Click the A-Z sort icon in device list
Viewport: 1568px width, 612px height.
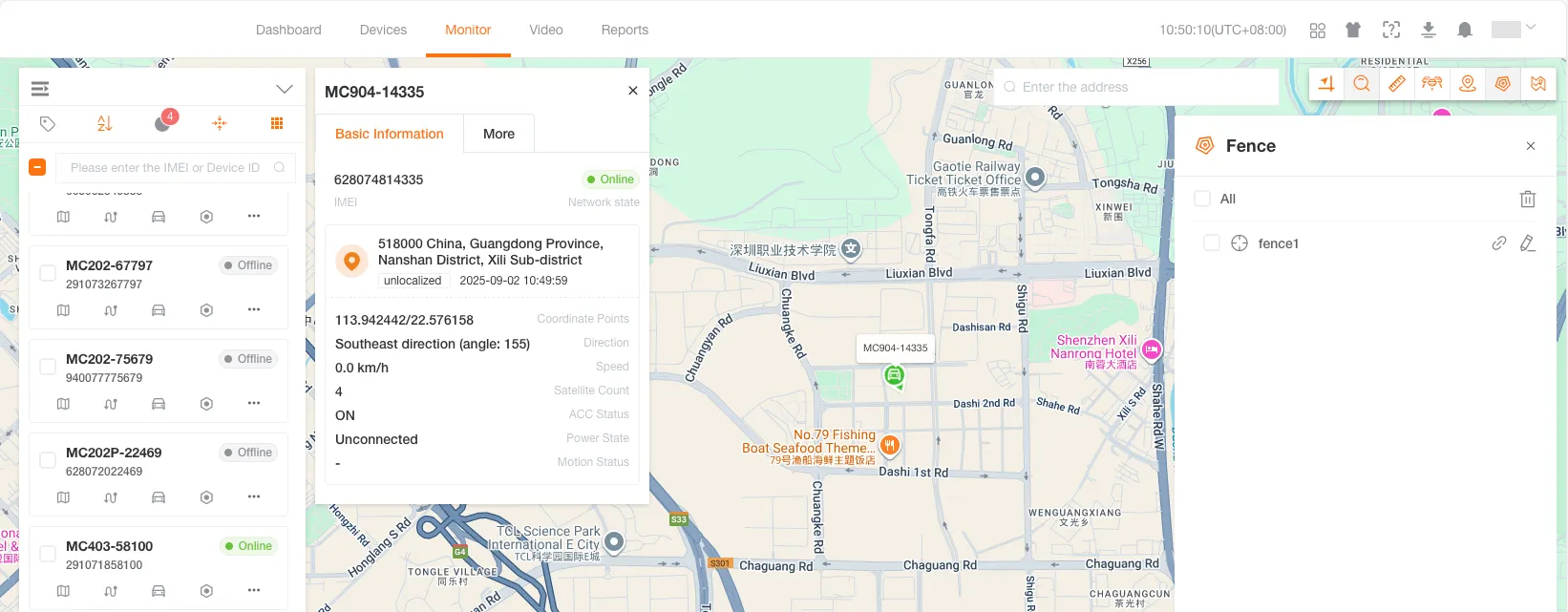[105, 123]
